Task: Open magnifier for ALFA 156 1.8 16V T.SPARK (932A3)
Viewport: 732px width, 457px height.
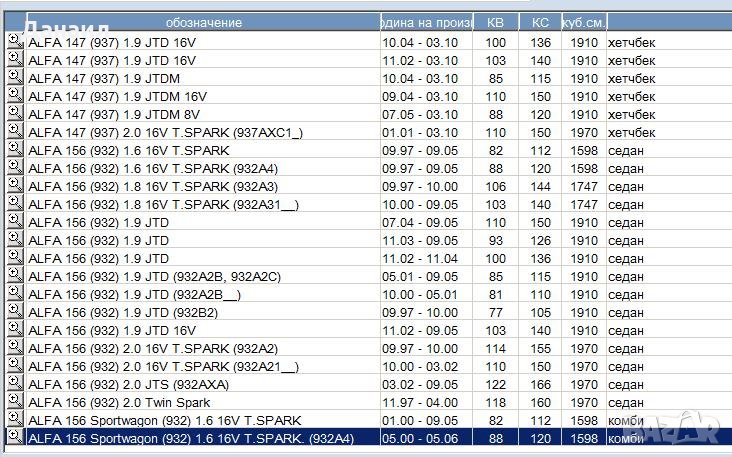Action: [x=14, y=185]
